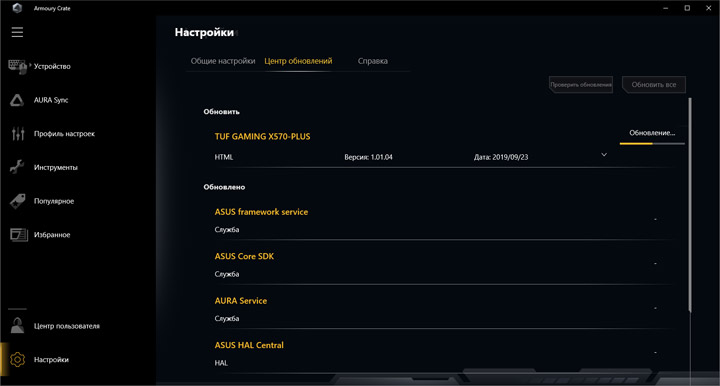Maximize the Armoury Crate window
Viewport: 720px width, 386px height.
coord(687,8)
